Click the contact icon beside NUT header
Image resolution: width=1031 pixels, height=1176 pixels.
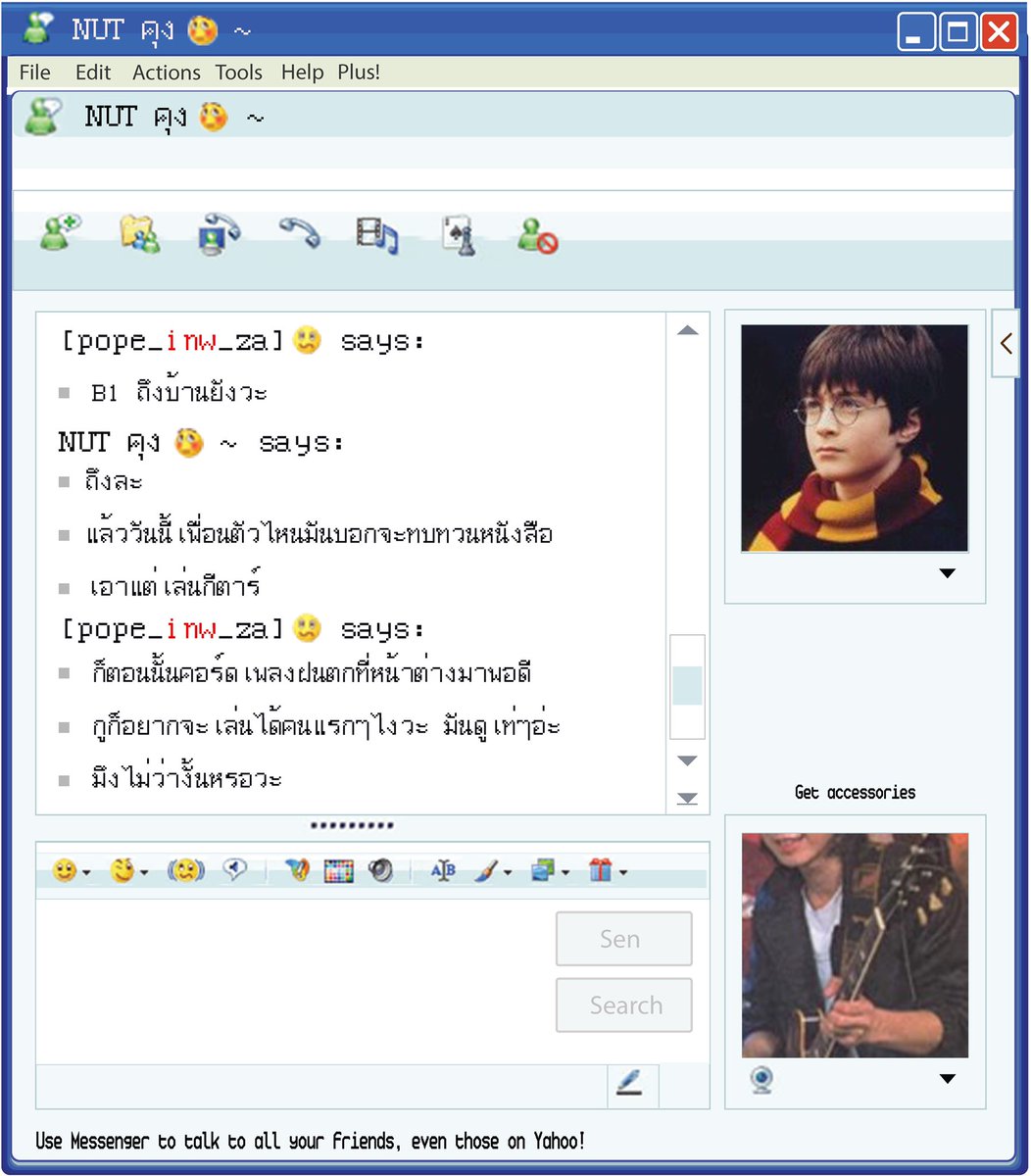click(x=44, y=118)
